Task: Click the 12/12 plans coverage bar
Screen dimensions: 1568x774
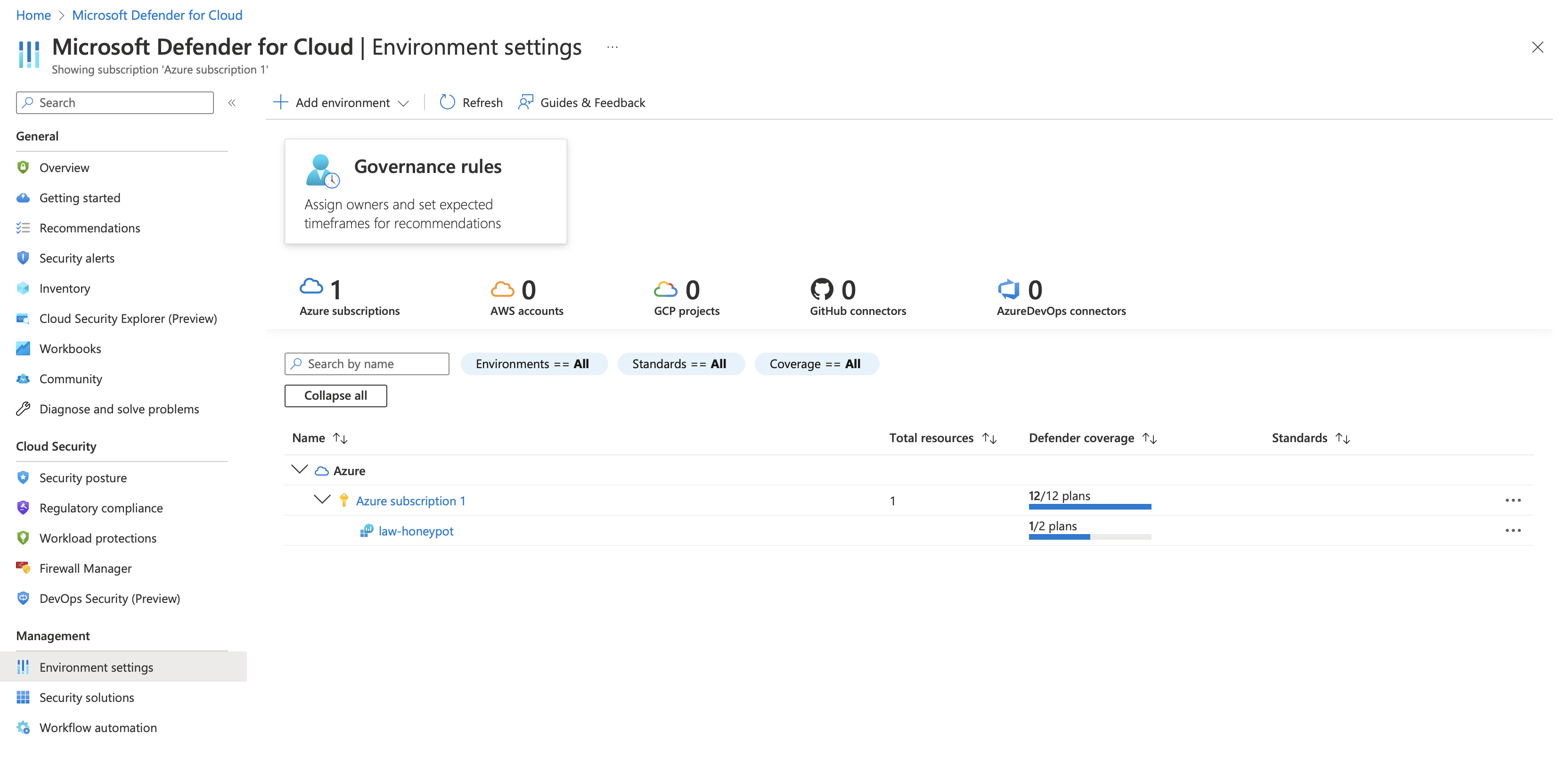Action: coord(1090,507)
